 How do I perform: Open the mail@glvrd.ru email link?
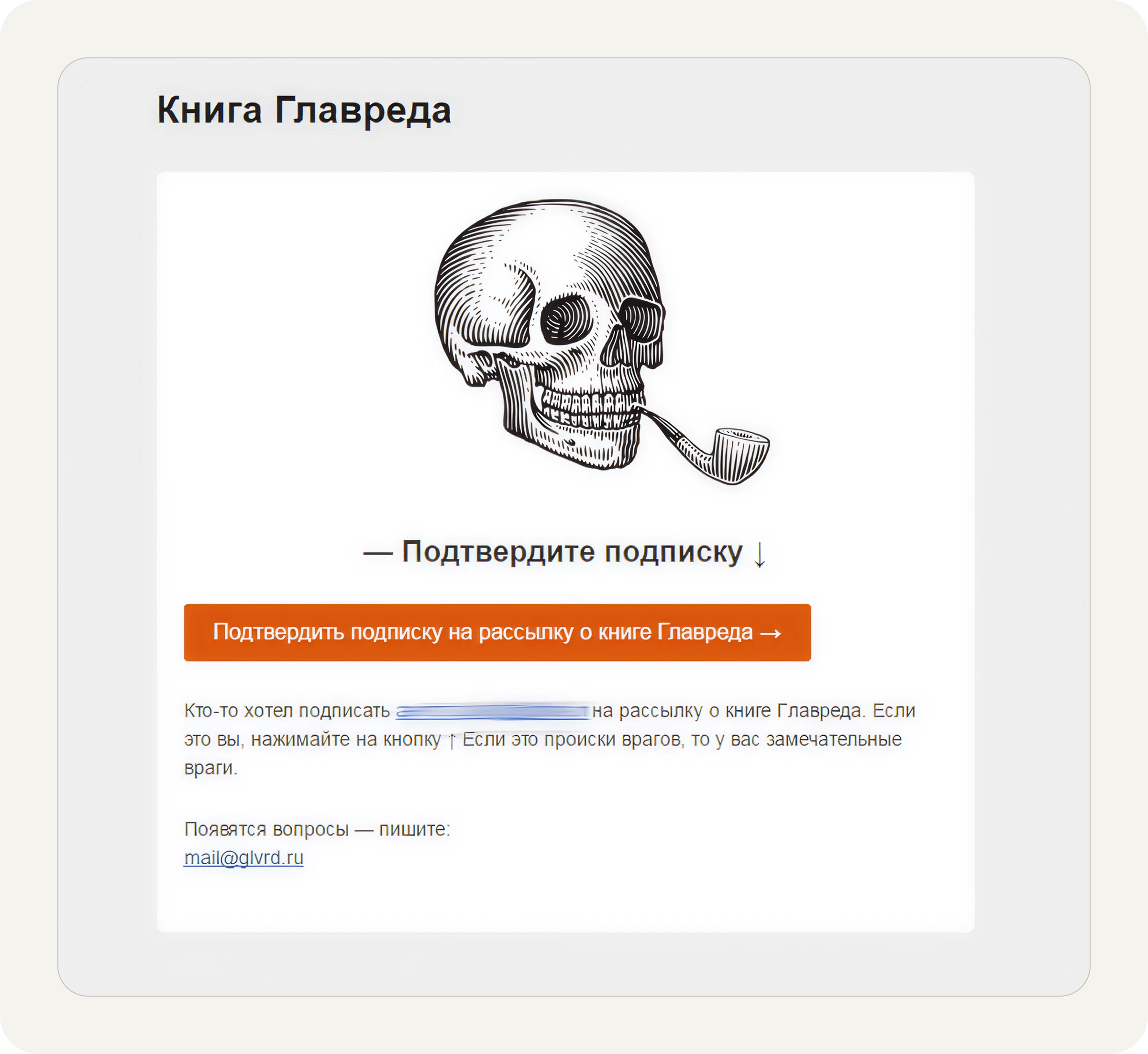243,858
